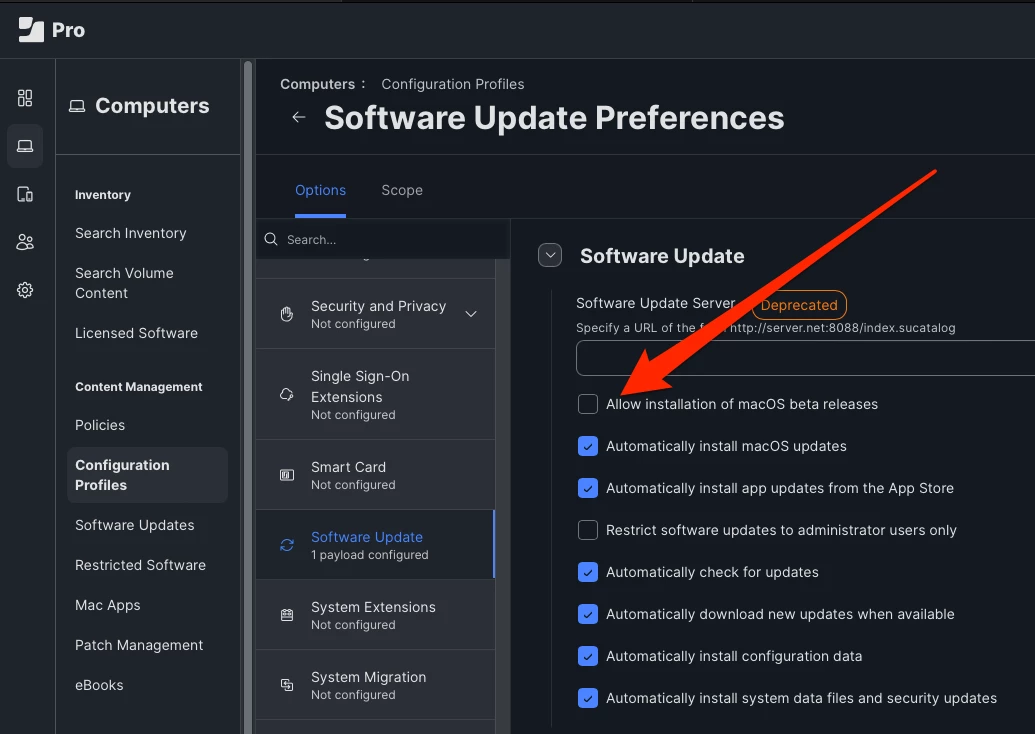This screenshot has height=734, width=1035.
Task: Click the System Extensions payload icon
Action: 286,615
